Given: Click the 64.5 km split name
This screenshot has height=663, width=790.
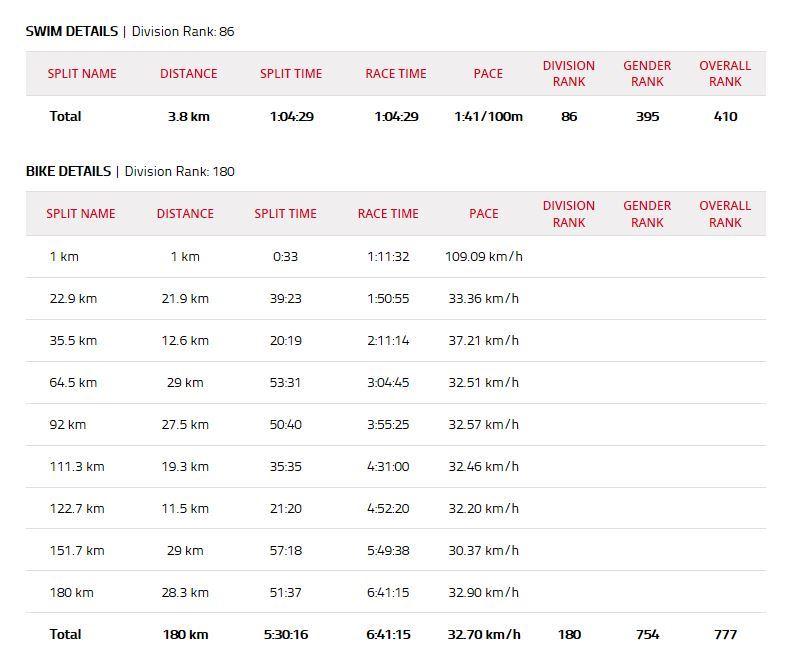Looking at the screenshot, I should coord(73,383).
